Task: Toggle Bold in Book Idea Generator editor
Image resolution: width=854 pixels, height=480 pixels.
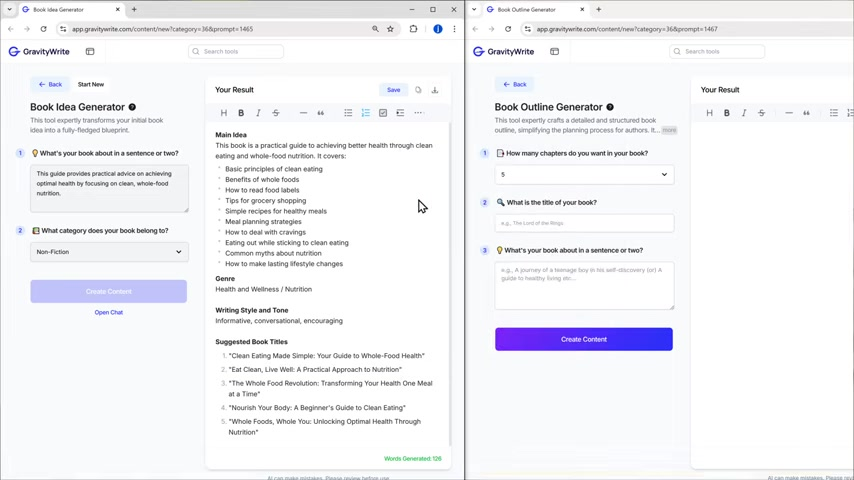Action: click(x=241, y=113)
